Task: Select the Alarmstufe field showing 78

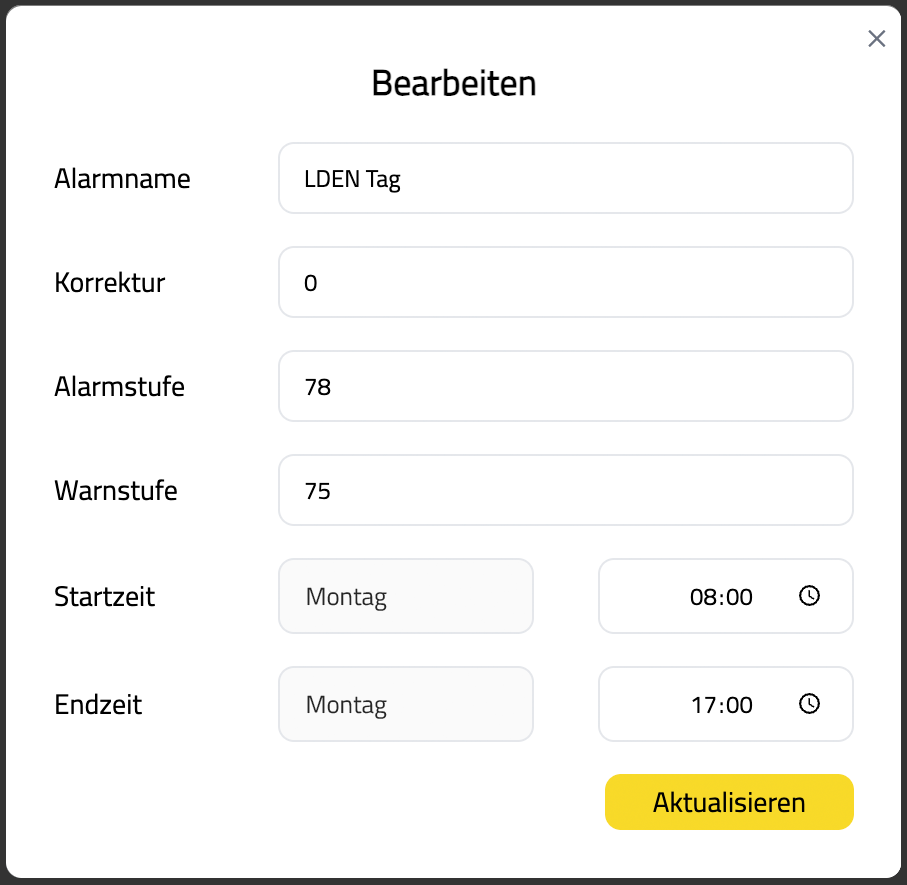Action: click(565, 386)
